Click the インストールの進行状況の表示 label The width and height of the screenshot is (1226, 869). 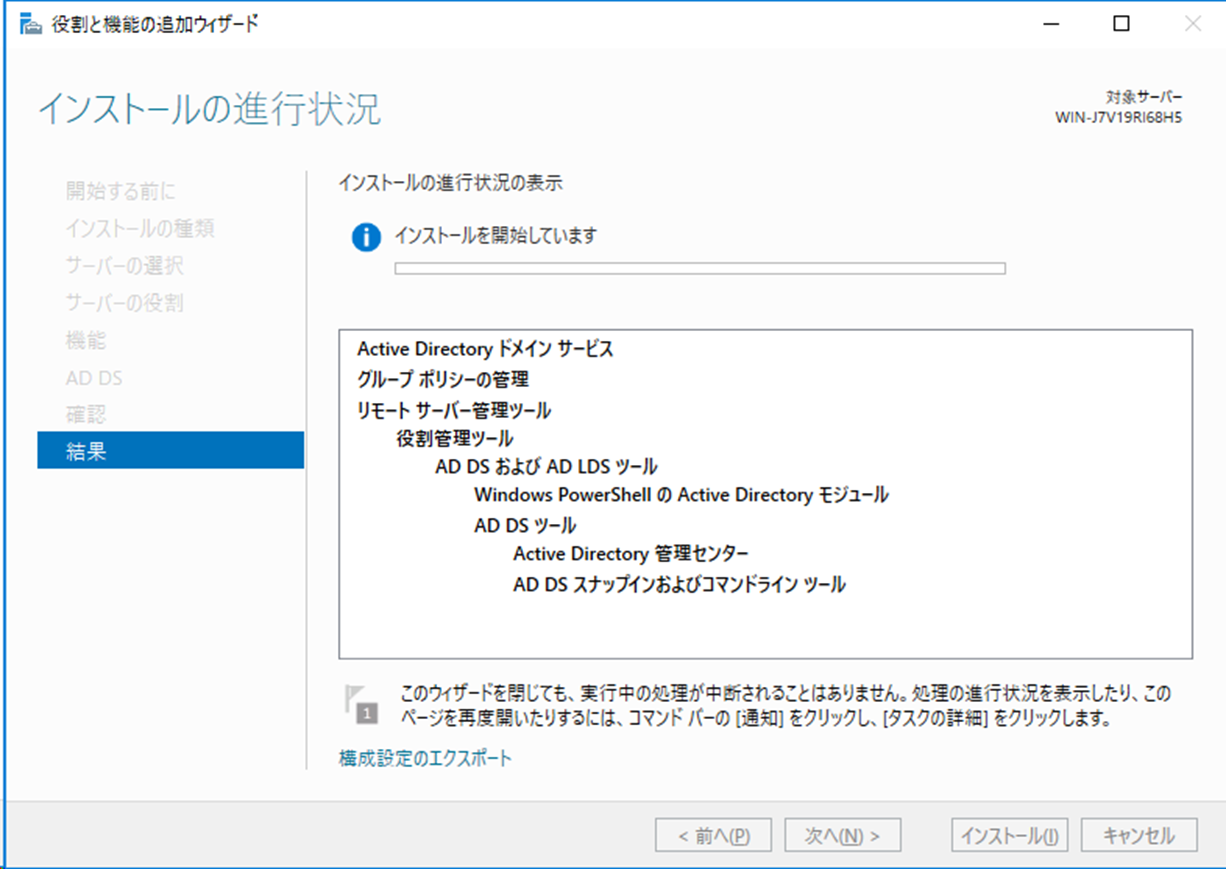tap(450, 183)
